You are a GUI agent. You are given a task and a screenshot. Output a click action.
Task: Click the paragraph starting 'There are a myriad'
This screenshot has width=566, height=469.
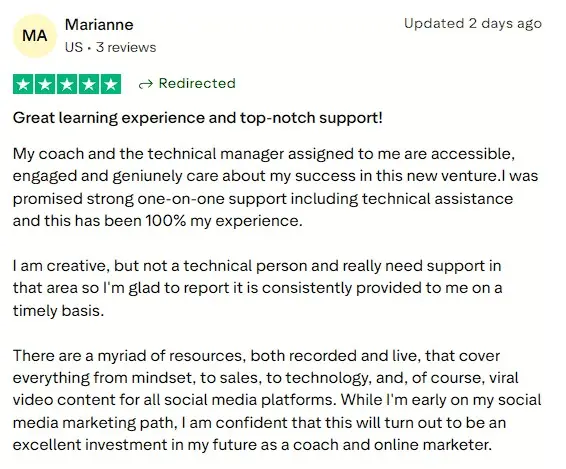click(x=277, y=400)
